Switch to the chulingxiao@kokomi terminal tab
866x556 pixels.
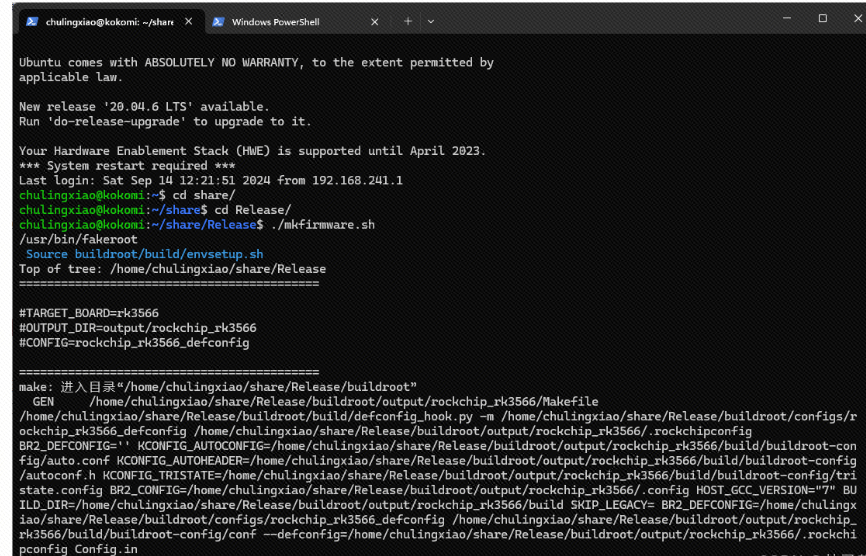(109, 22)
